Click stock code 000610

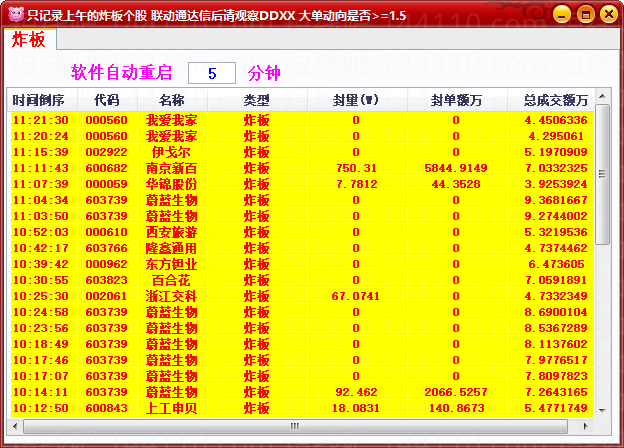(107, 232)
